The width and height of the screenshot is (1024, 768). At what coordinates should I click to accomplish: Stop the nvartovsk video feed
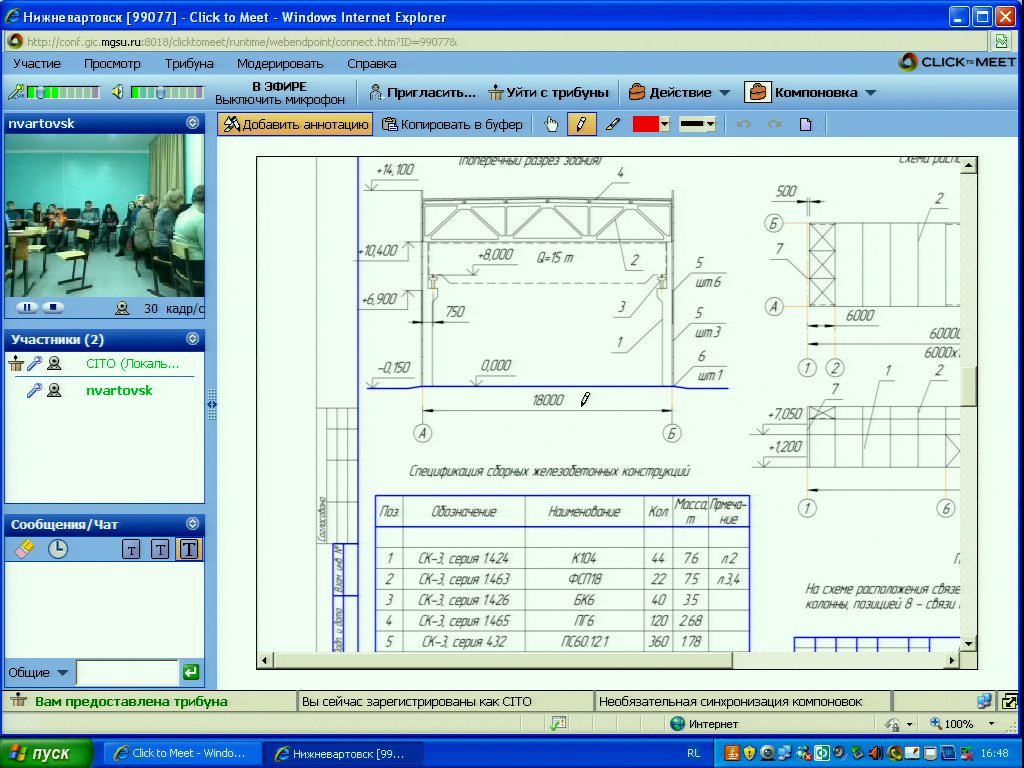pyautogui.click(x=53, y=307)
